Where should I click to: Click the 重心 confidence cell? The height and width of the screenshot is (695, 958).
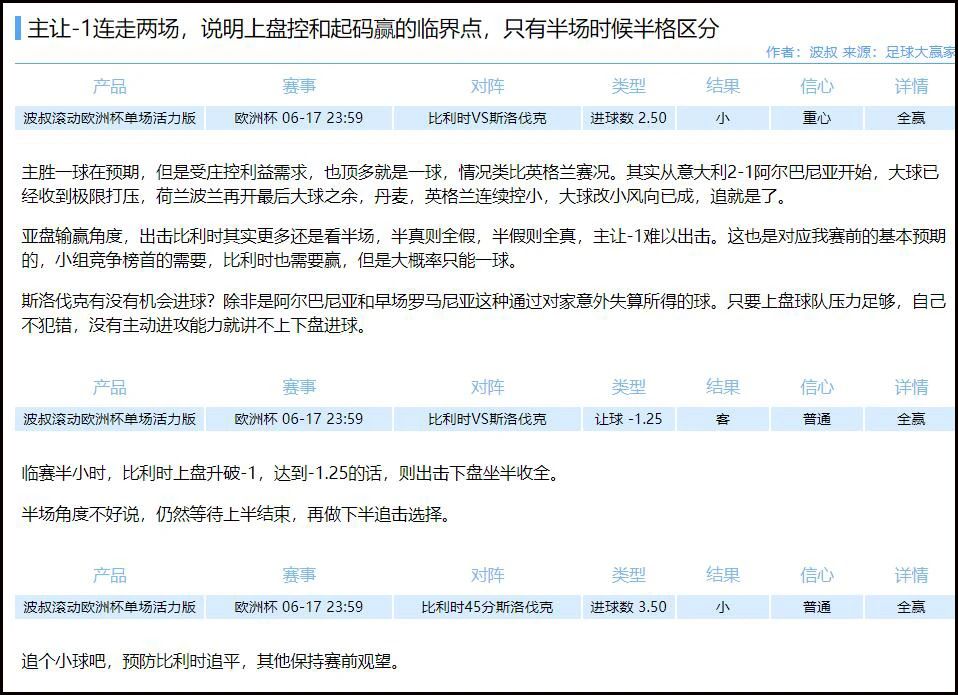(817, 118)
